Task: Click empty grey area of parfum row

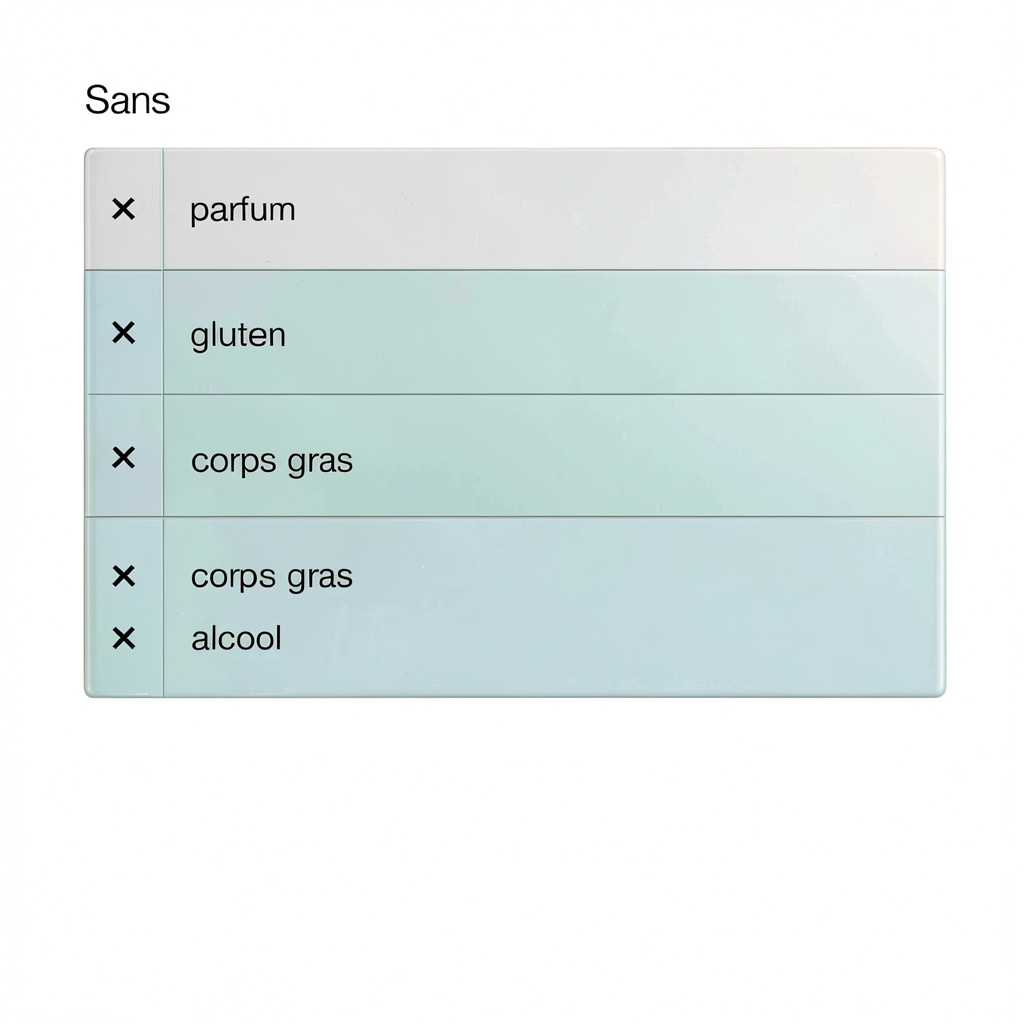Action: click(x=620, y=210)
